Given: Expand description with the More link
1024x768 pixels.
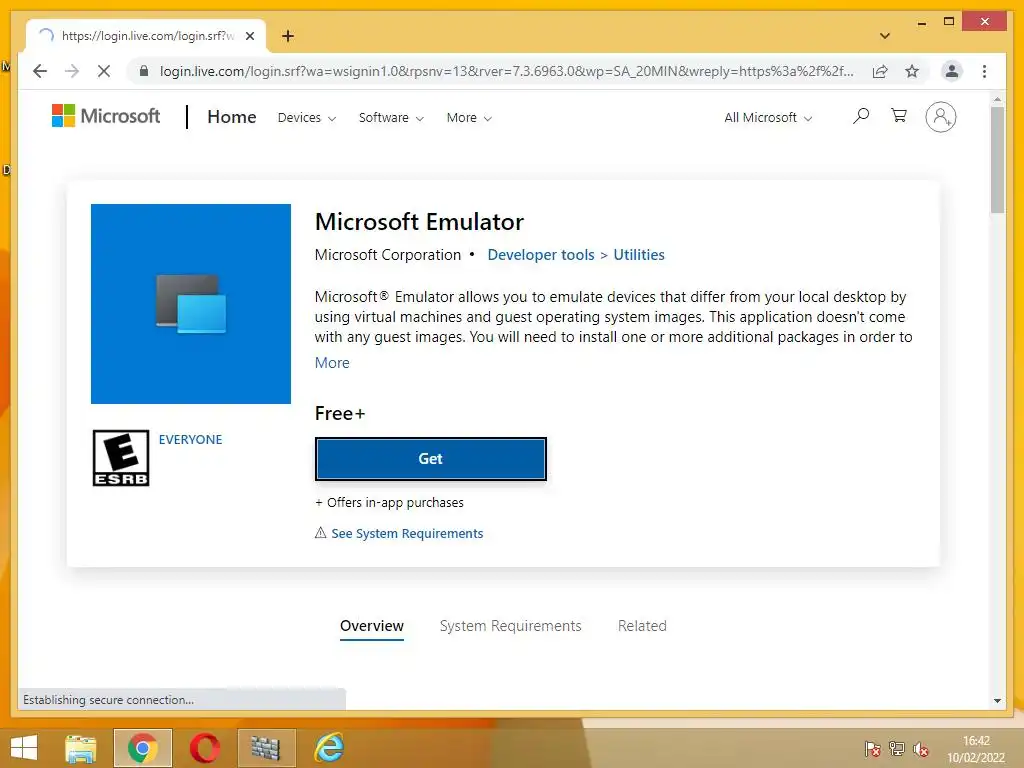Looking at the screenshot, I should point(332,362).
